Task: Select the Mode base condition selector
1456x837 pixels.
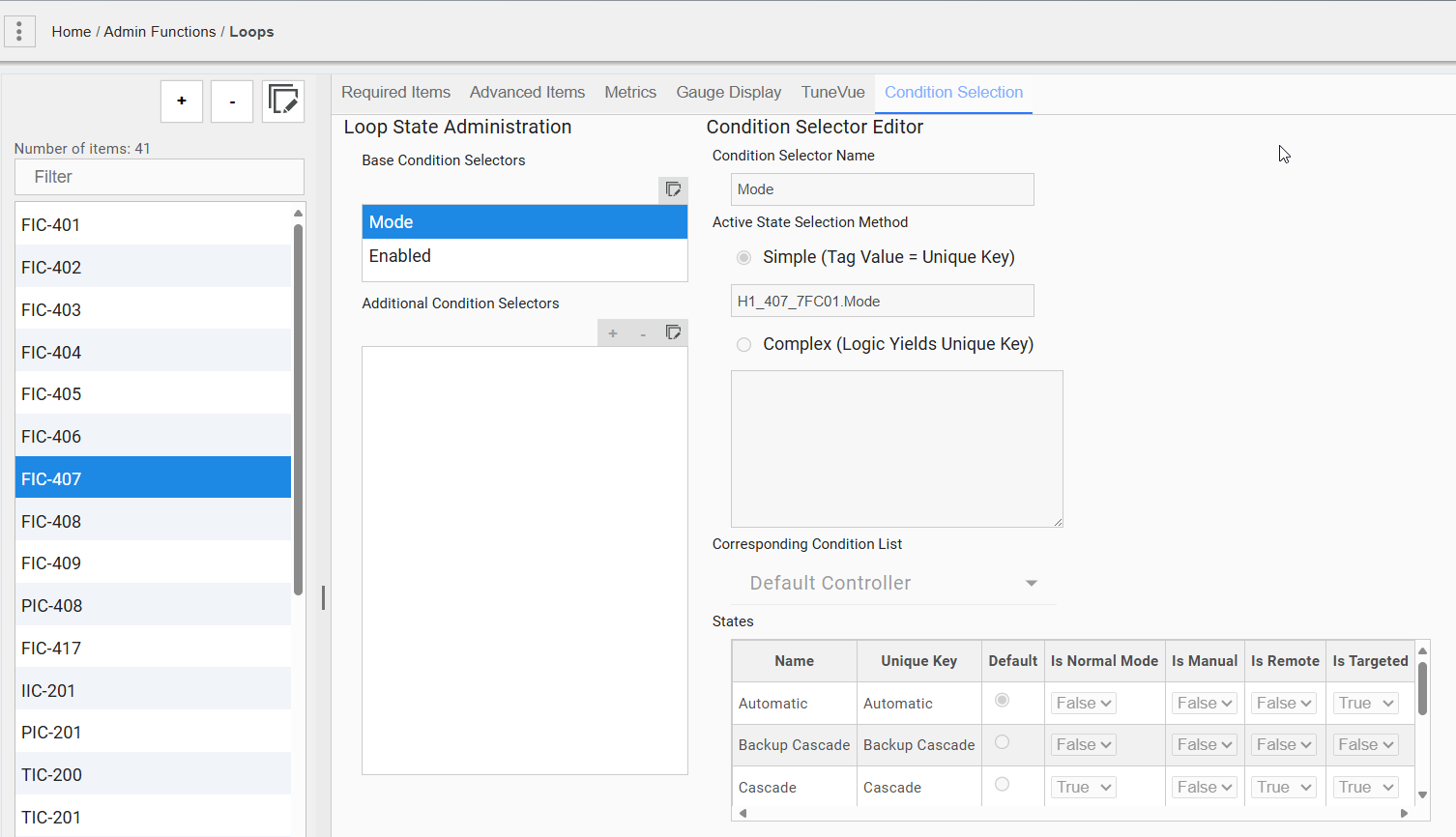Action: point(525,222)
